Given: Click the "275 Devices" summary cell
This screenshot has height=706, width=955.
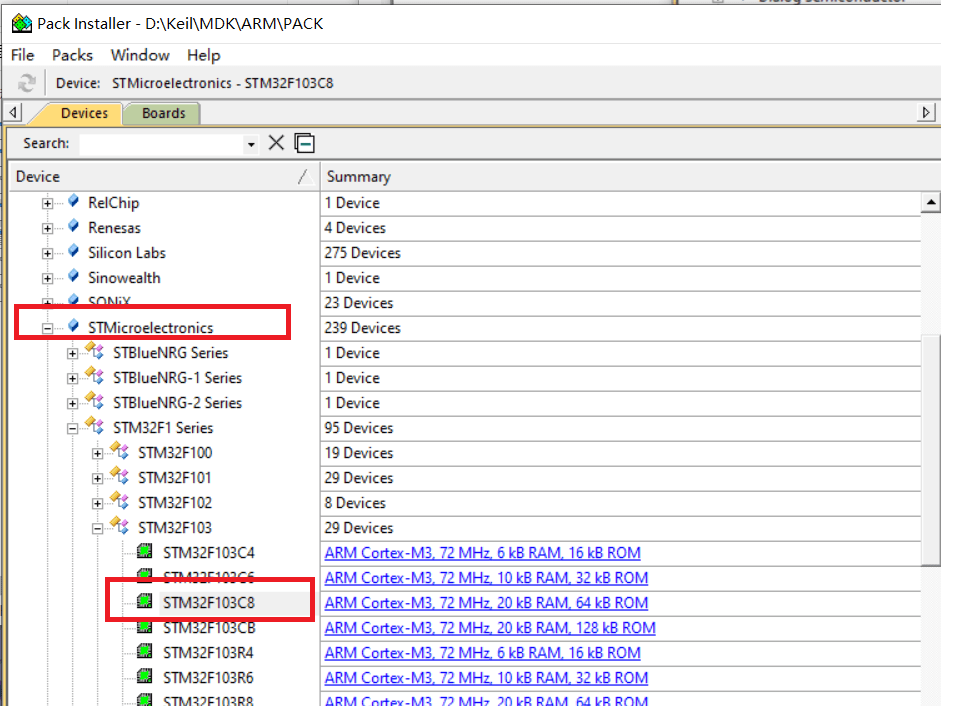Looking at the screenshot, I should (x=362, y=253).
